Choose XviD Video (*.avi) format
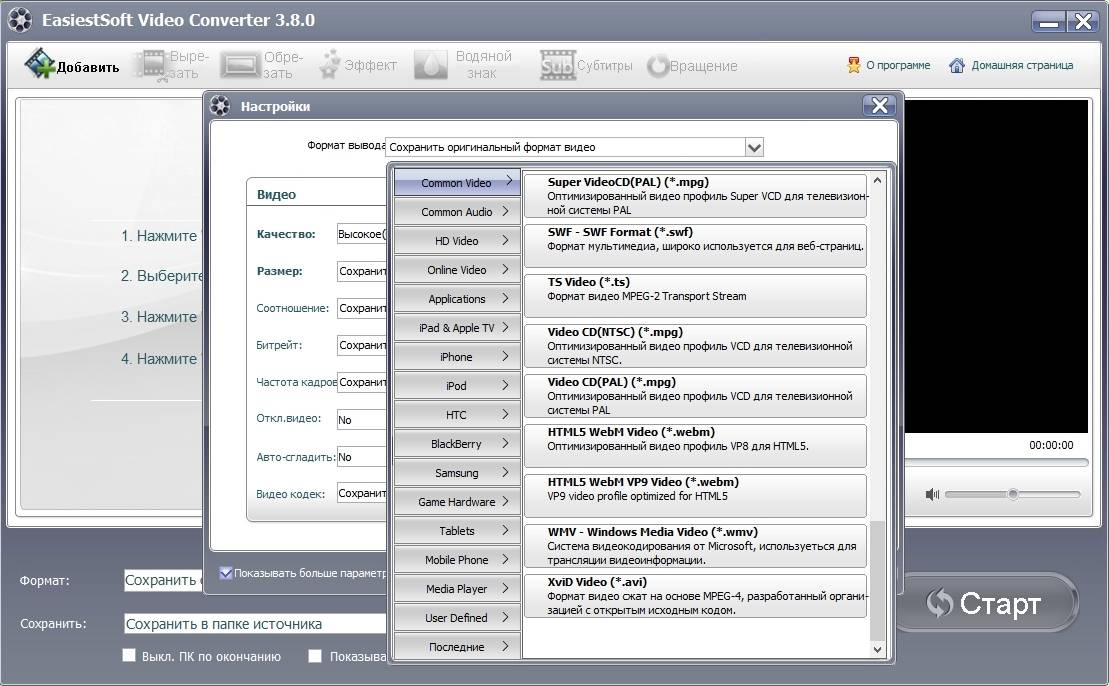The height and width of the screenshot is (686, 1109). pyautogui.click(x=695, y=596)
